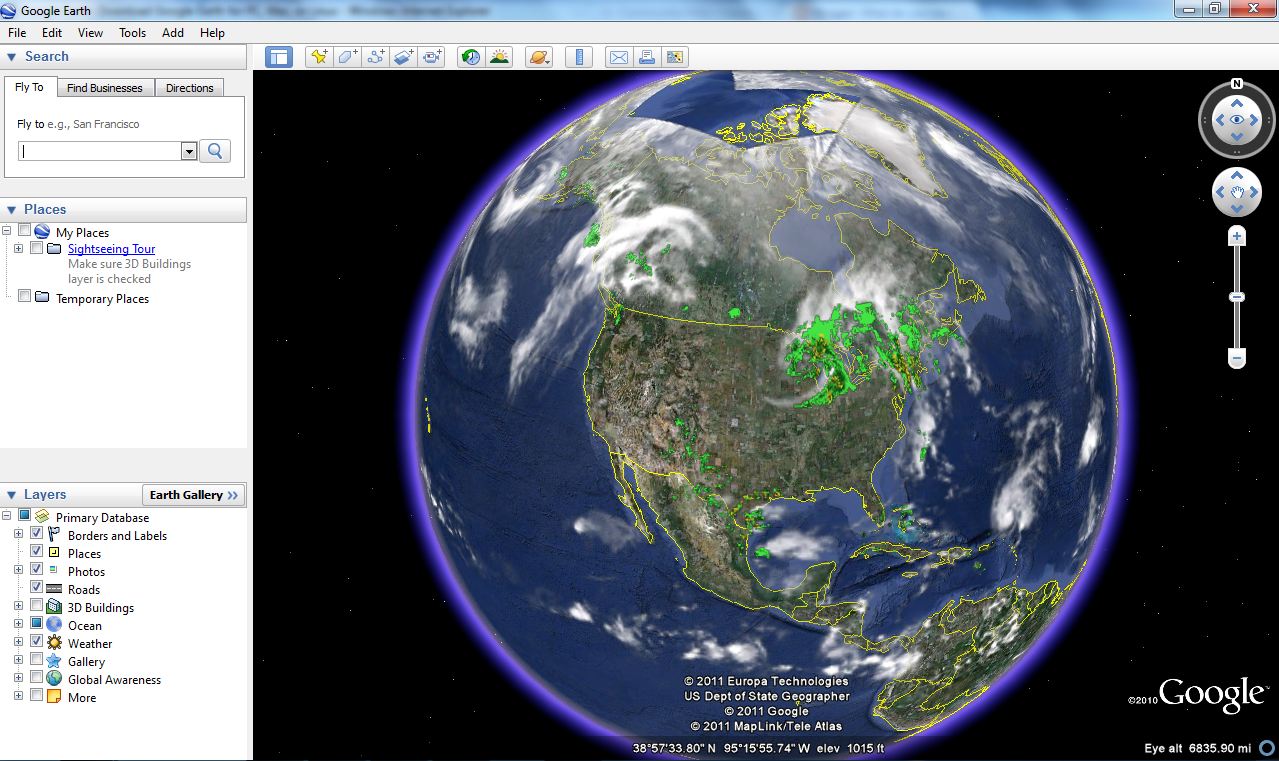Disable the Roads layer checkbox
This screenshot has height=761, width=1279.
tap(36, 589)
